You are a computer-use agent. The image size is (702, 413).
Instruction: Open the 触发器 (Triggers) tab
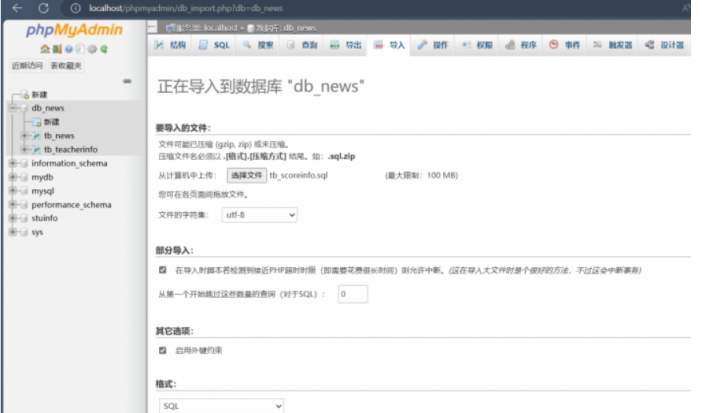[613, 45]
